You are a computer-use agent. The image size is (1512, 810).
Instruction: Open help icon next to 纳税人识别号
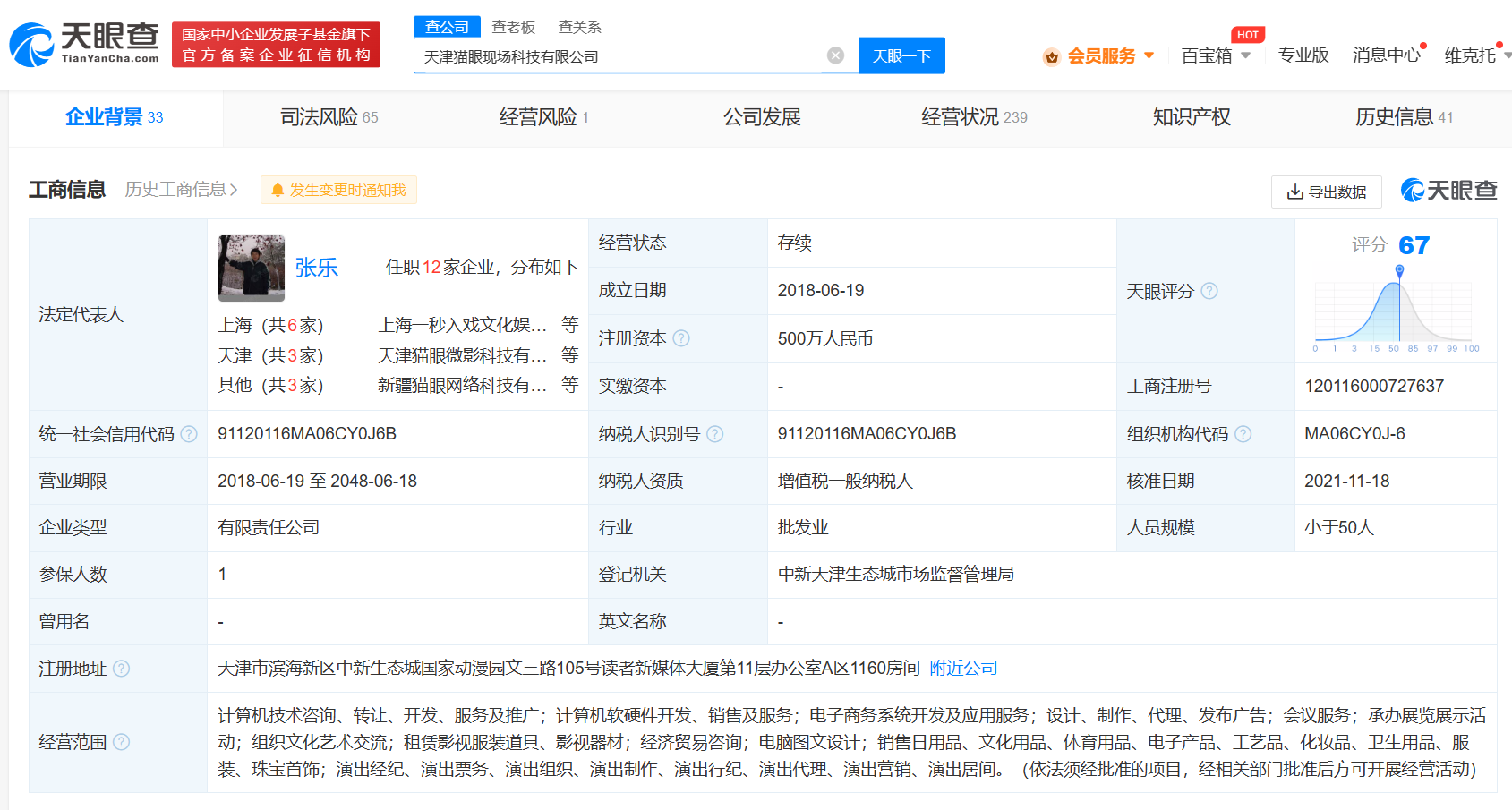pos(714,434)
